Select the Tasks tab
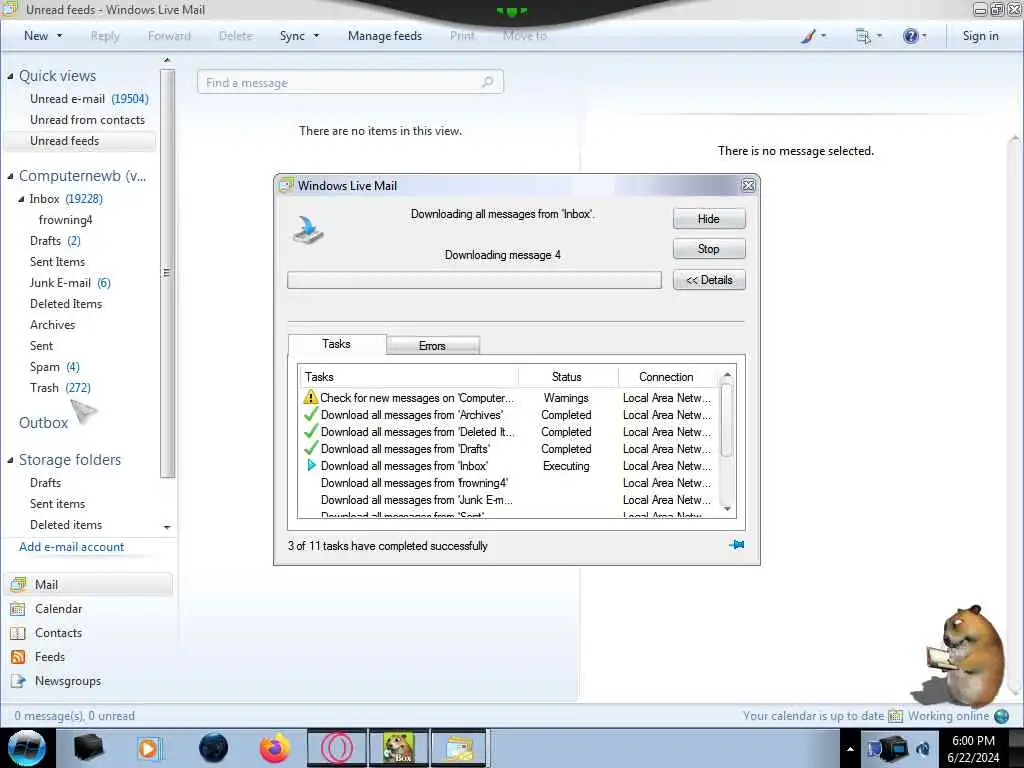This screenshot has width=1024, height=768. 336,344
